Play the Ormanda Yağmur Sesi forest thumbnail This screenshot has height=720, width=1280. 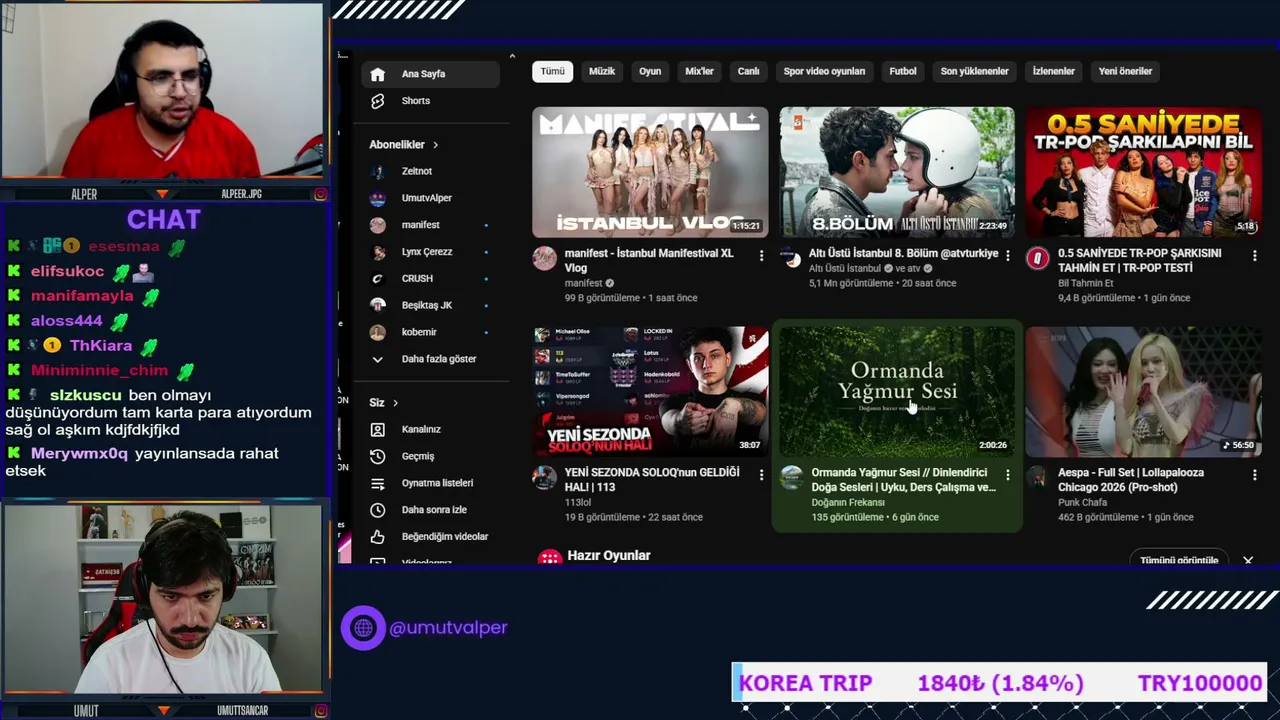(x=897, y=391)
